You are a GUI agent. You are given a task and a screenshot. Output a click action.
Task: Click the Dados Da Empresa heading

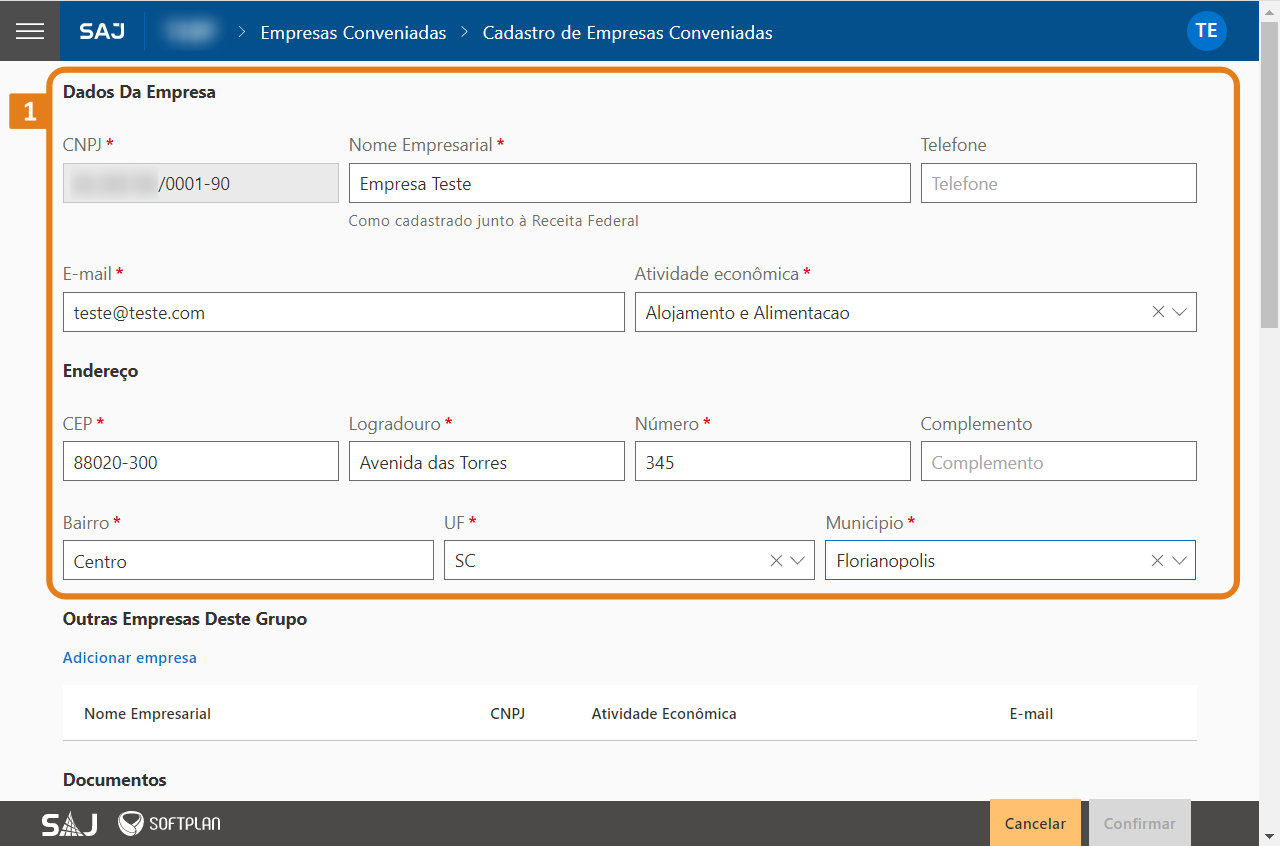coord(139,92)
